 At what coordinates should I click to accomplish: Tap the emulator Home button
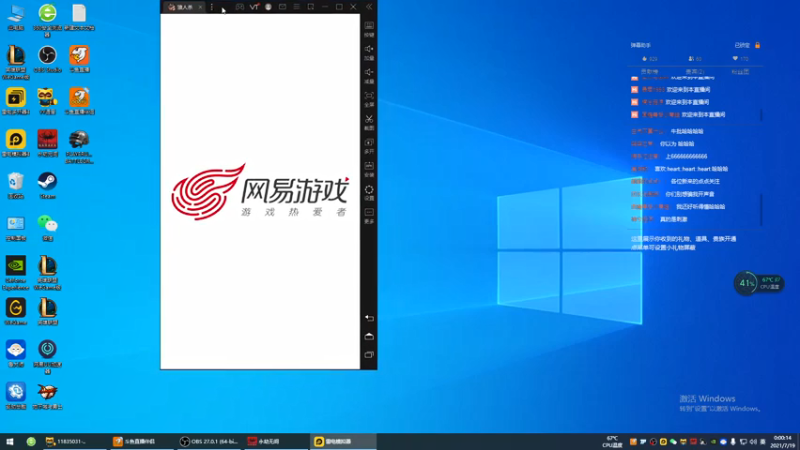369,336
